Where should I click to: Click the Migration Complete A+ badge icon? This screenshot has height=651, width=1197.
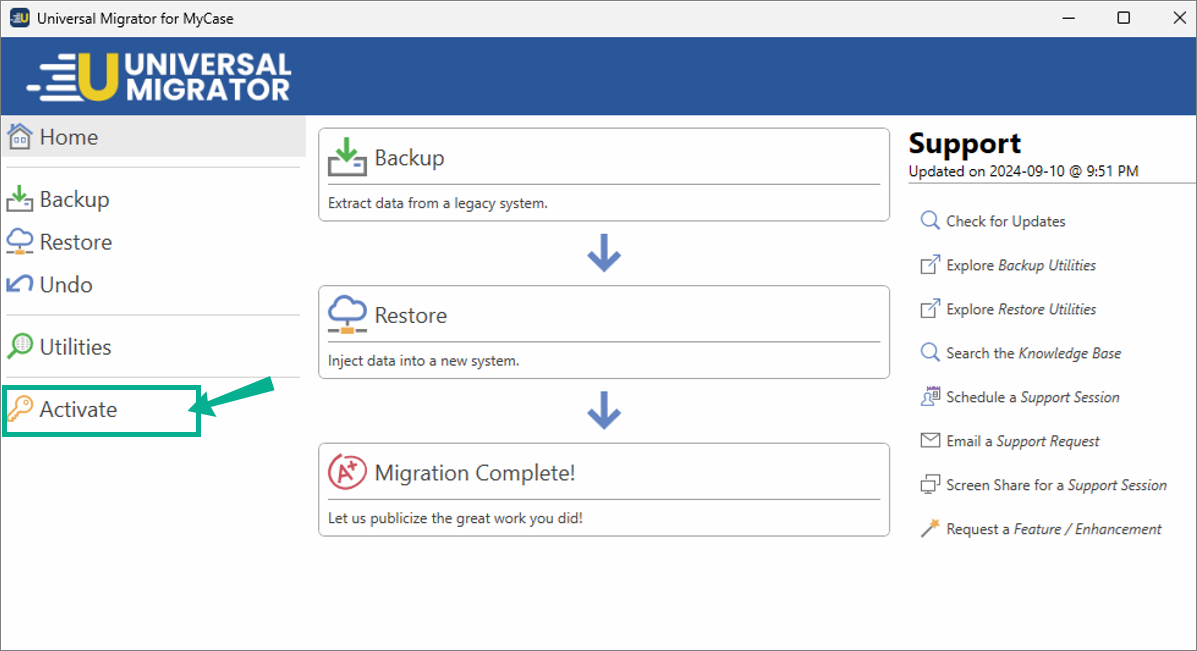pos(347,472)
